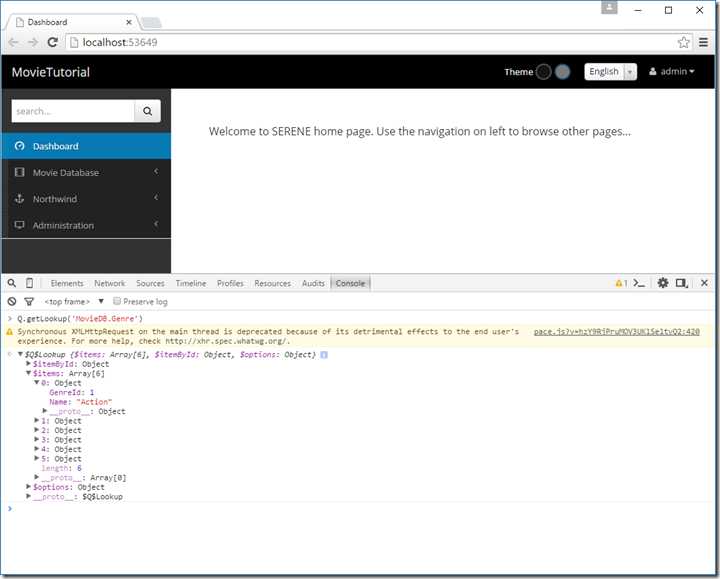Expand the __proto__: $Q$Lookup node
The height and width of the screenshot is (579, 720).
pyautogui.click(x=28, y=496)
